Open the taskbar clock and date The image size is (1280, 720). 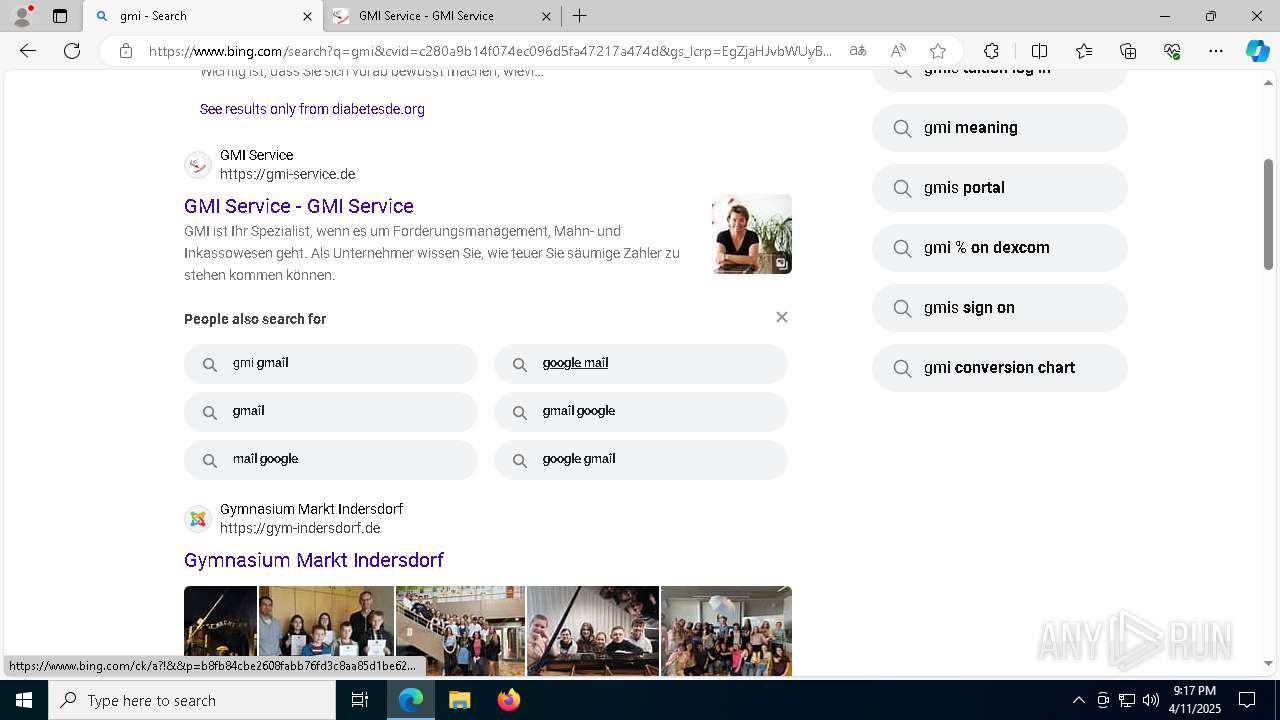pyautogui.click(x=1194, y=700)
